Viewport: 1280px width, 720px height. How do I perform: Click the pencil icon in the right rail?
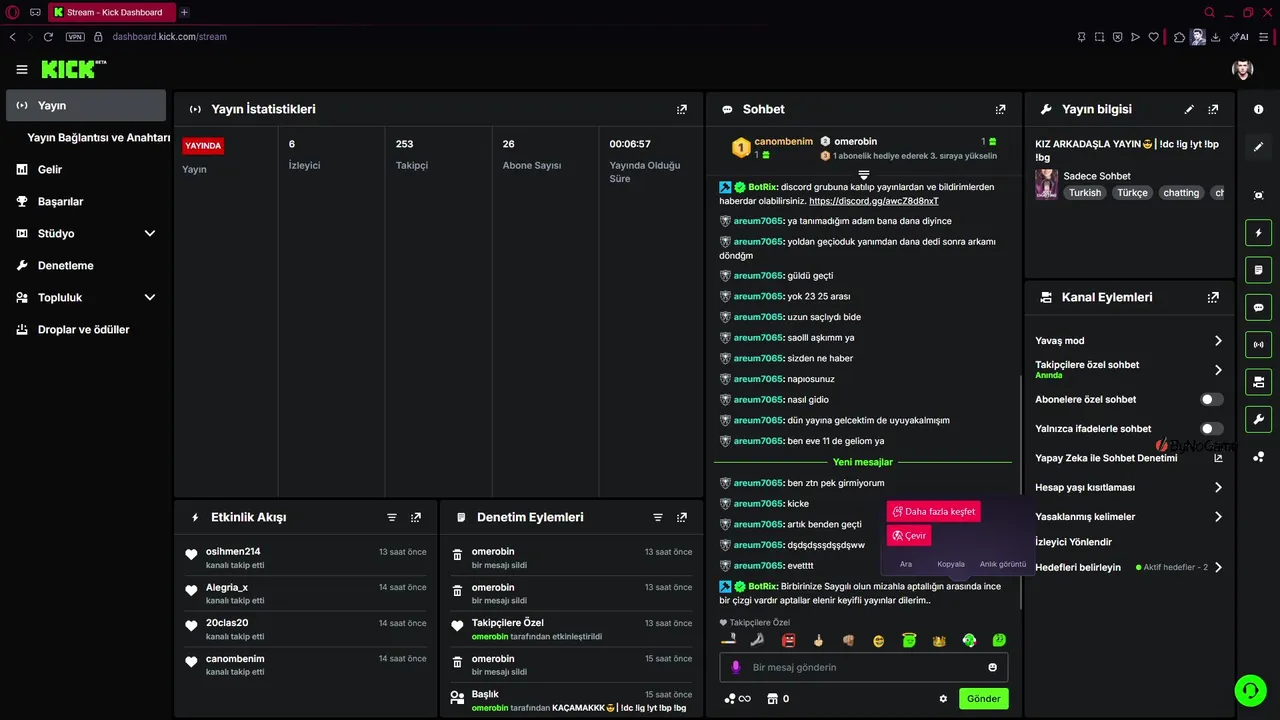click(x=1258, y=147)
